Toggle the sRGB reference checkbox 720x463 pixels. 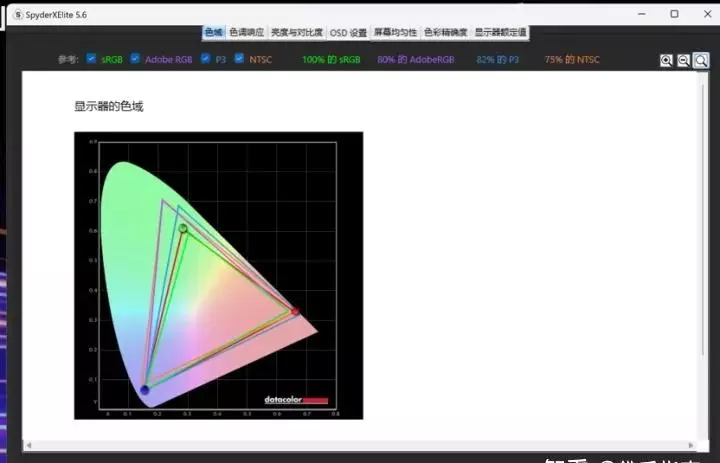[92, 59]
